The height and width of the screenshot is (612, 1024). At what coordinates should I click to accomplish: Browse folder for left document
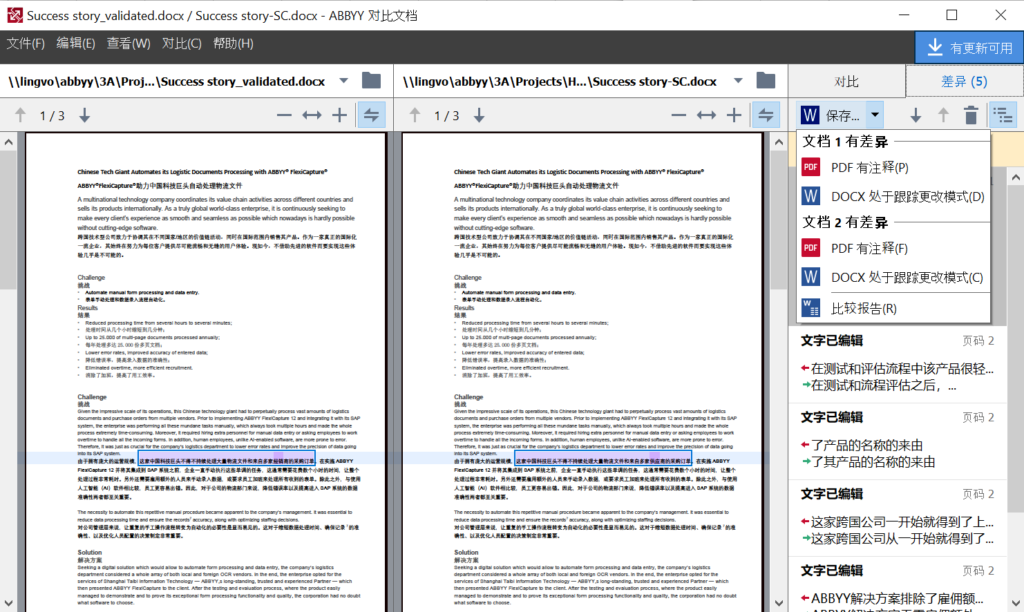click(x=372, y=81)
